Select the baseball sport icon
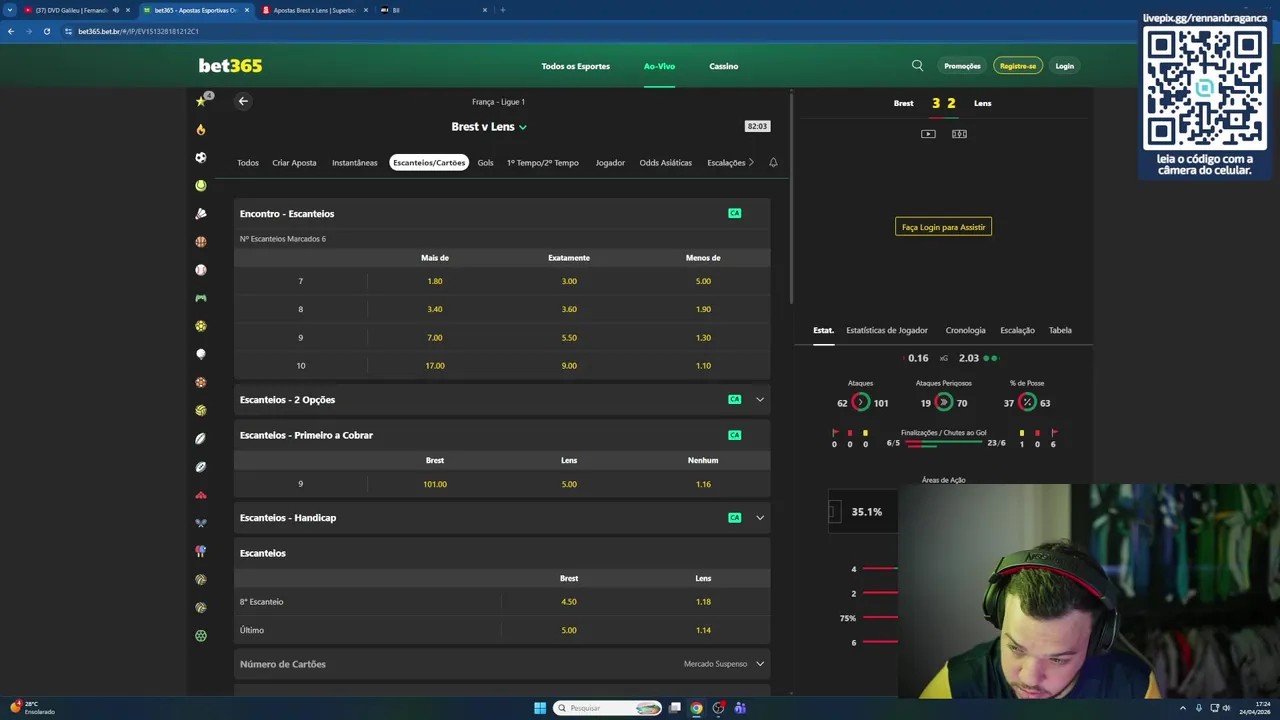The width and height of the screenshot is (1280, 720). 201,270
